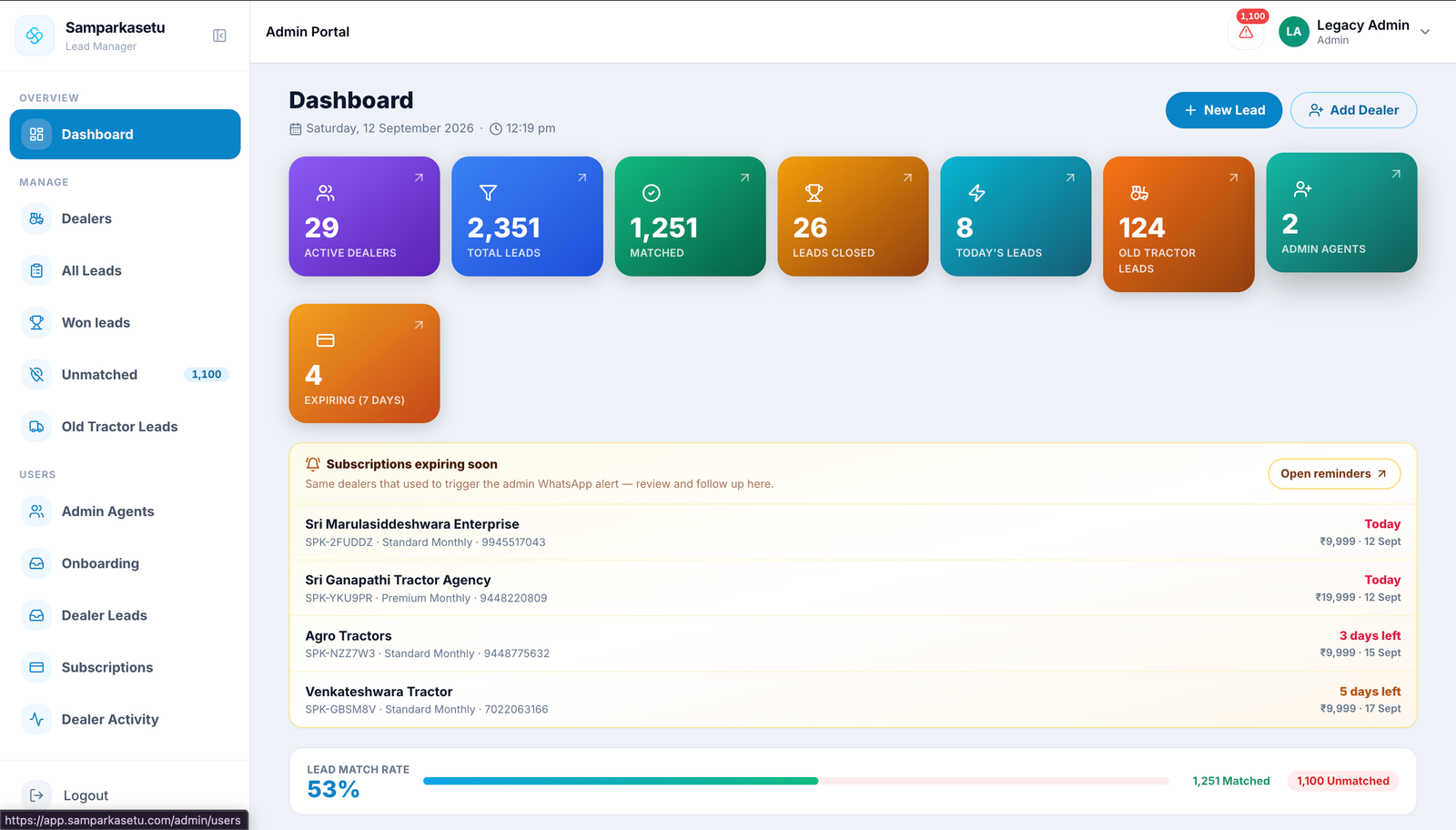This screenshot has height=830, width=1456.
Task: Click the Logout door icon
Action: (36, 795)
